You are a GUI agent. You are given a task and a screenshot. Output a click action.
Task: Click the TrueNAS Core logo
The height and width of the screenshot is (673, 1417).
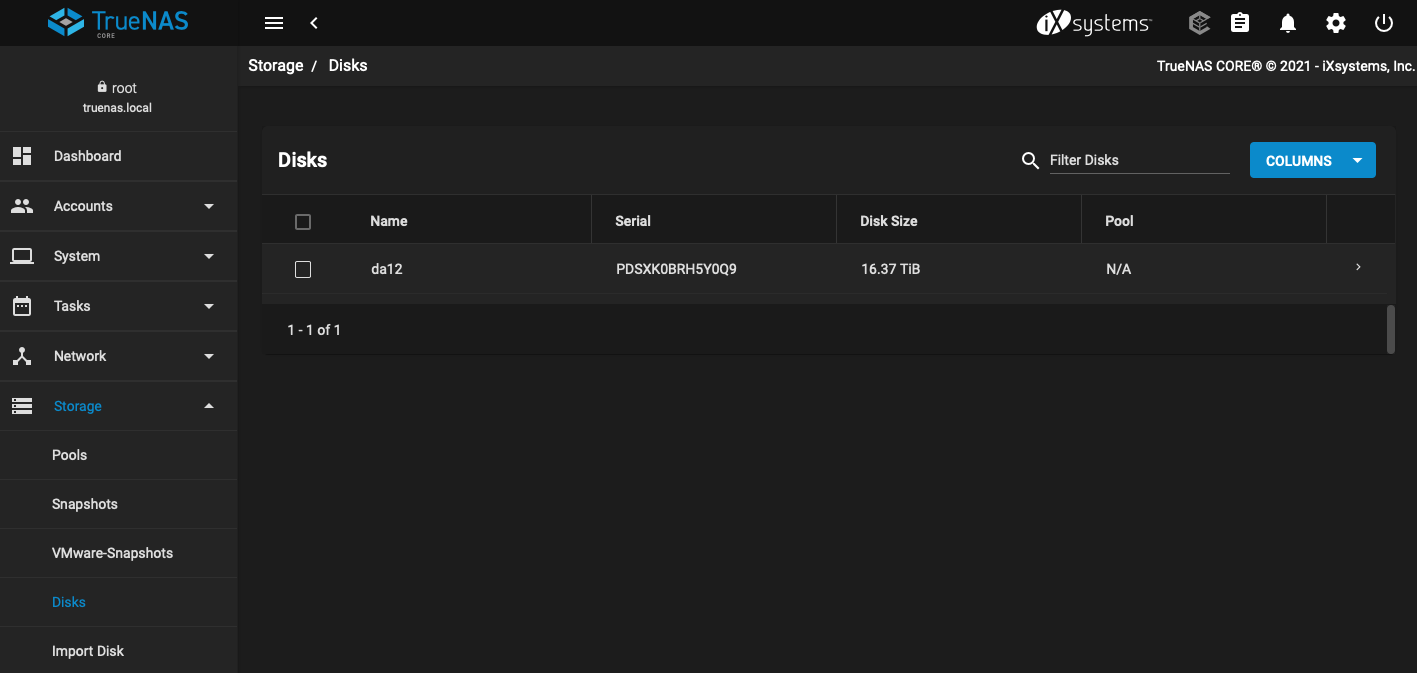coord(118,22)
